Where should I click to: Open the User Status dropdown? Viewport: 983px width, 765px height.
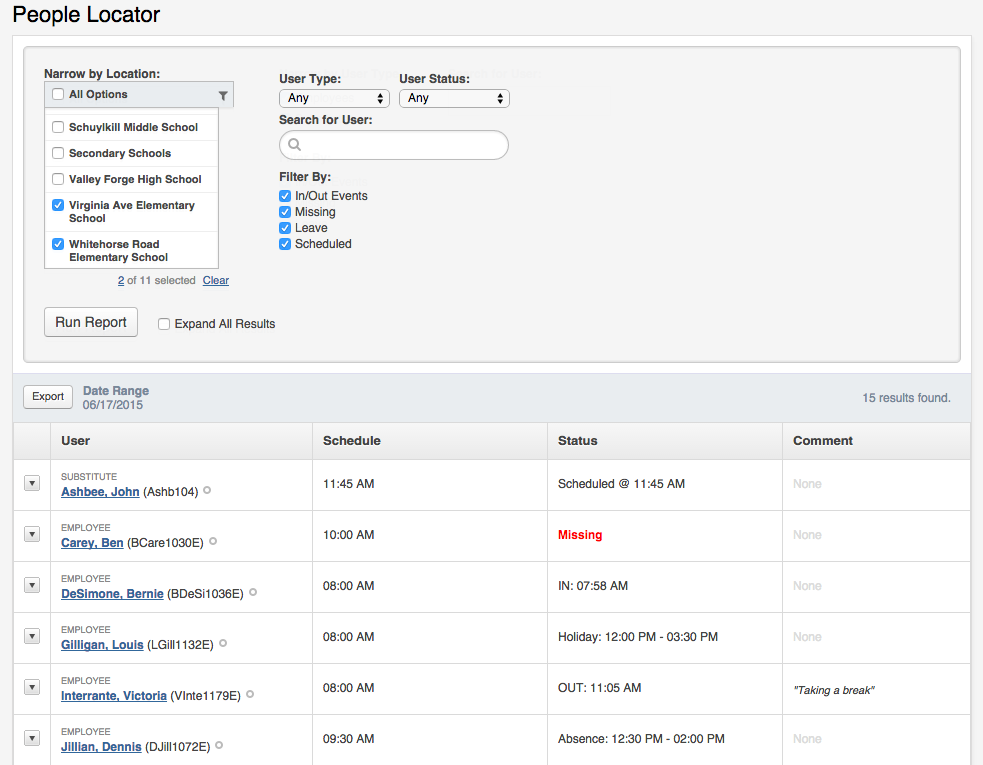pos(454,98)
